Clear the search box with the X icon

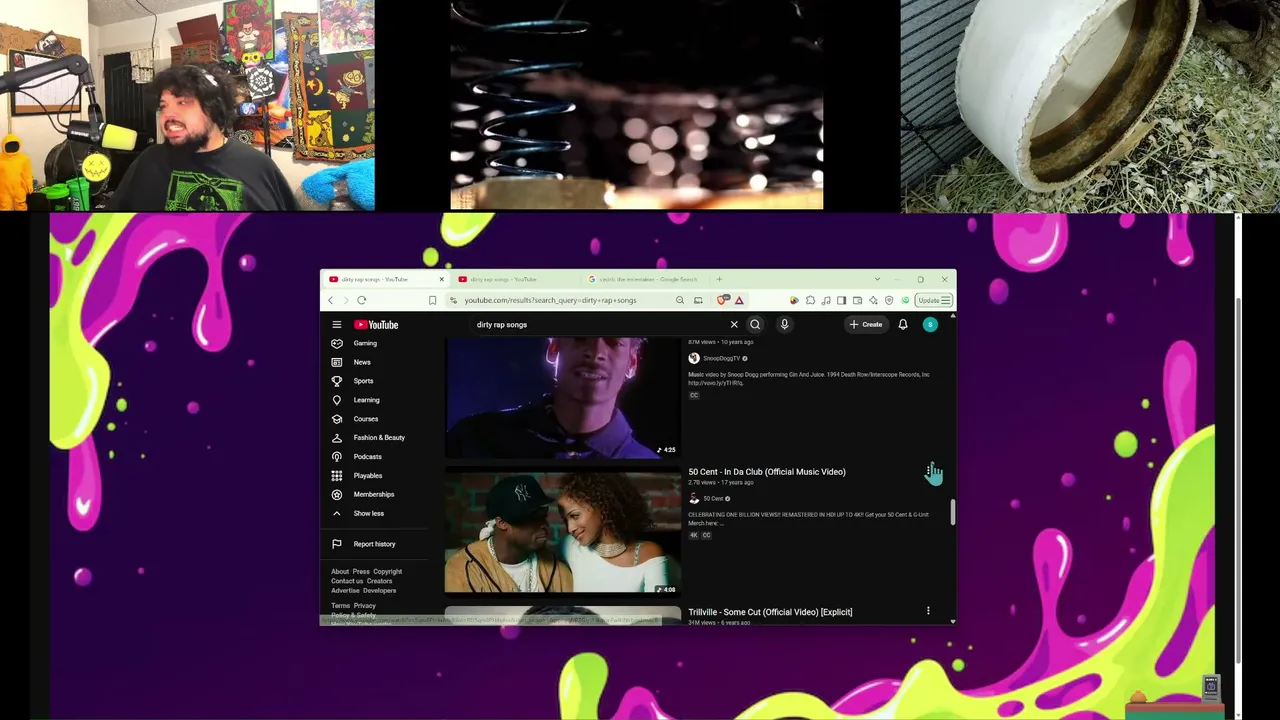(734, 325)
